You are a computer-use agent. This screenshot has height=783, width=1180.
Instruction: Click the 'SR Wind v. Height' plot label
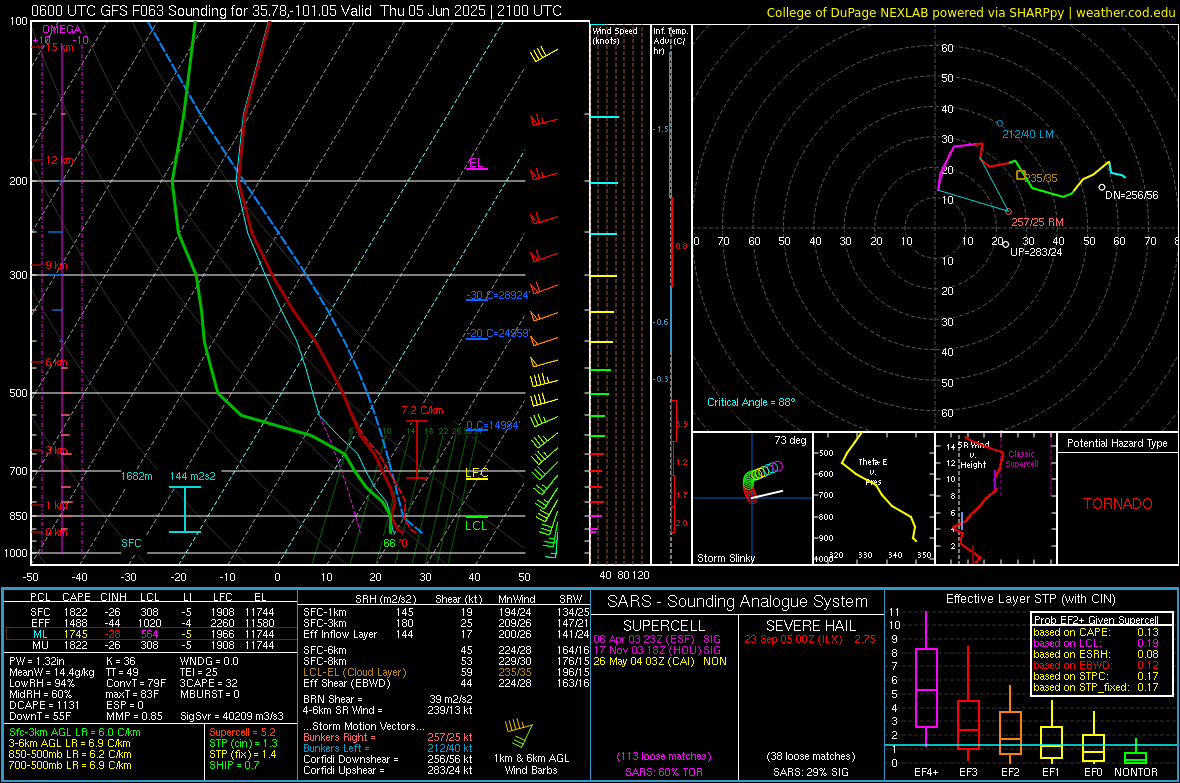click(973, 455)
